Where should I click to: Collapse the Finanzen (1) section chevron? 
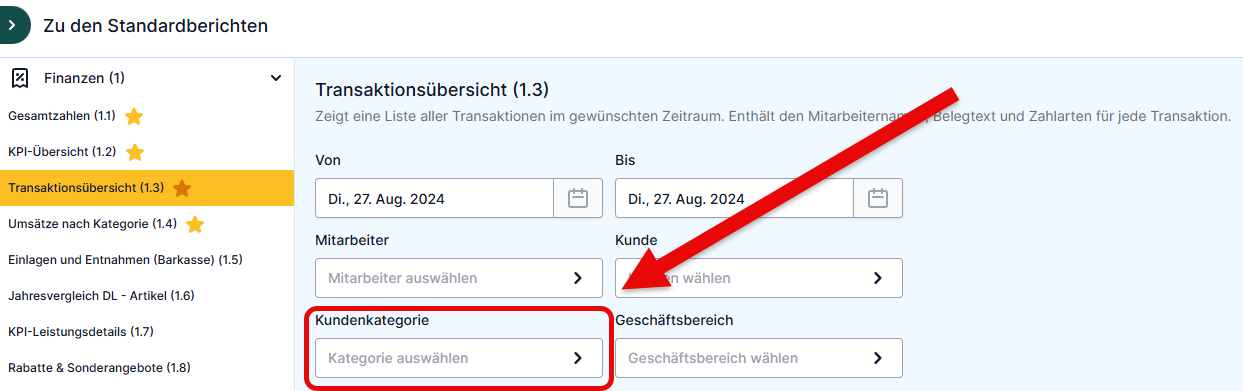[276, 78]
